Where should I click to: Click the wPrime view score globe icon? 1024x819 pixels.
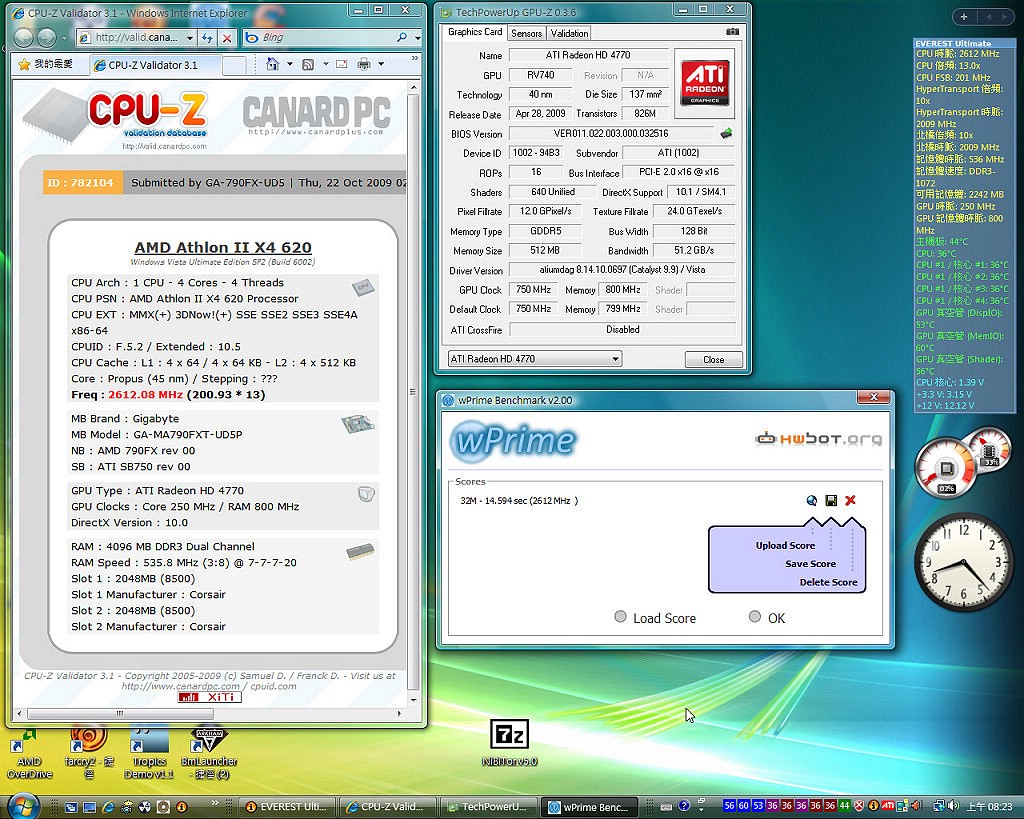(812, 500)
